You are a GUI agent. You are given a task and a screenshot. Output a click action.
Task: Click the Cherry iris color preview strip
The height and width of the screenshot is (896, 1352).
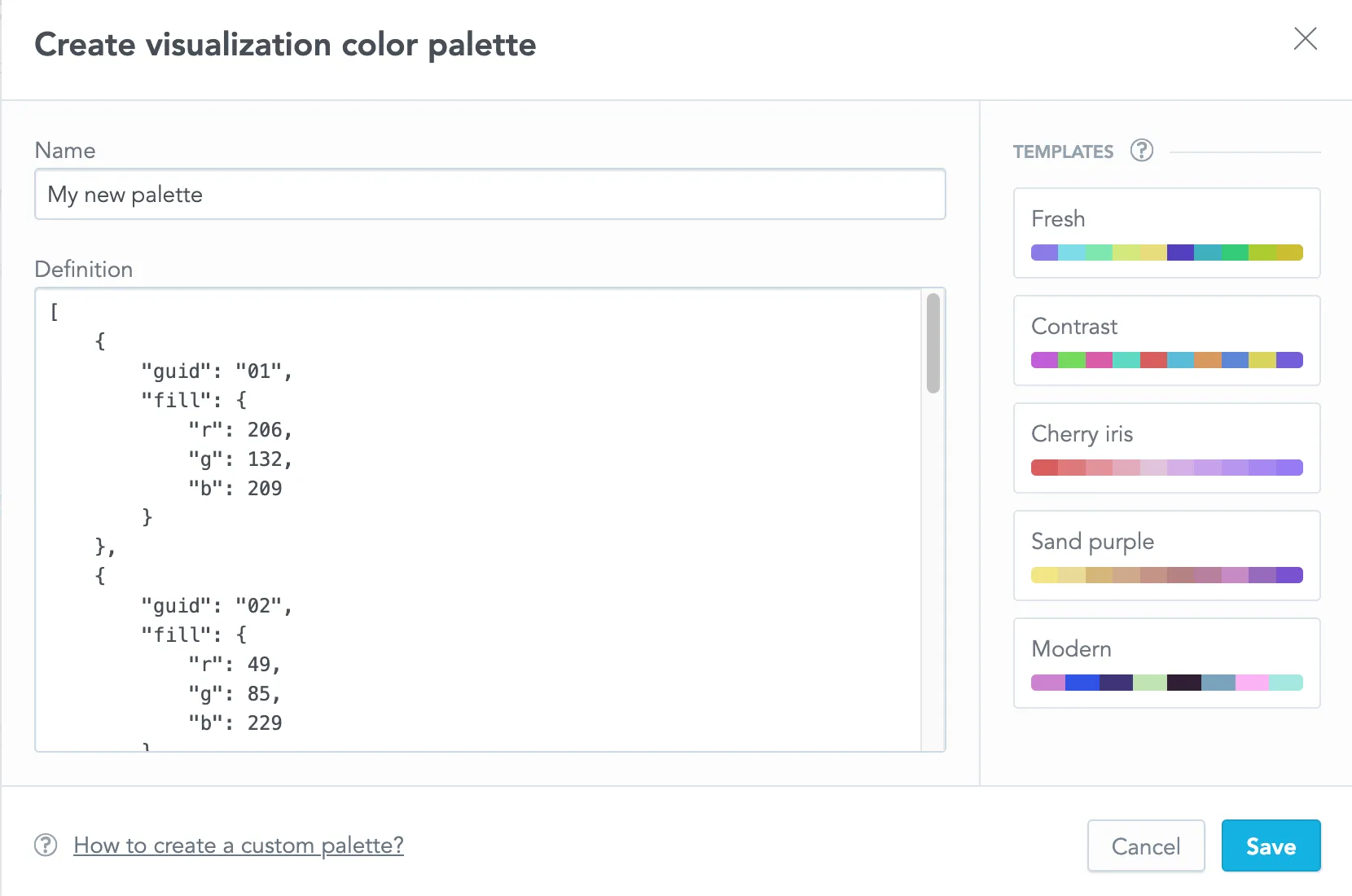(1166, 468)
